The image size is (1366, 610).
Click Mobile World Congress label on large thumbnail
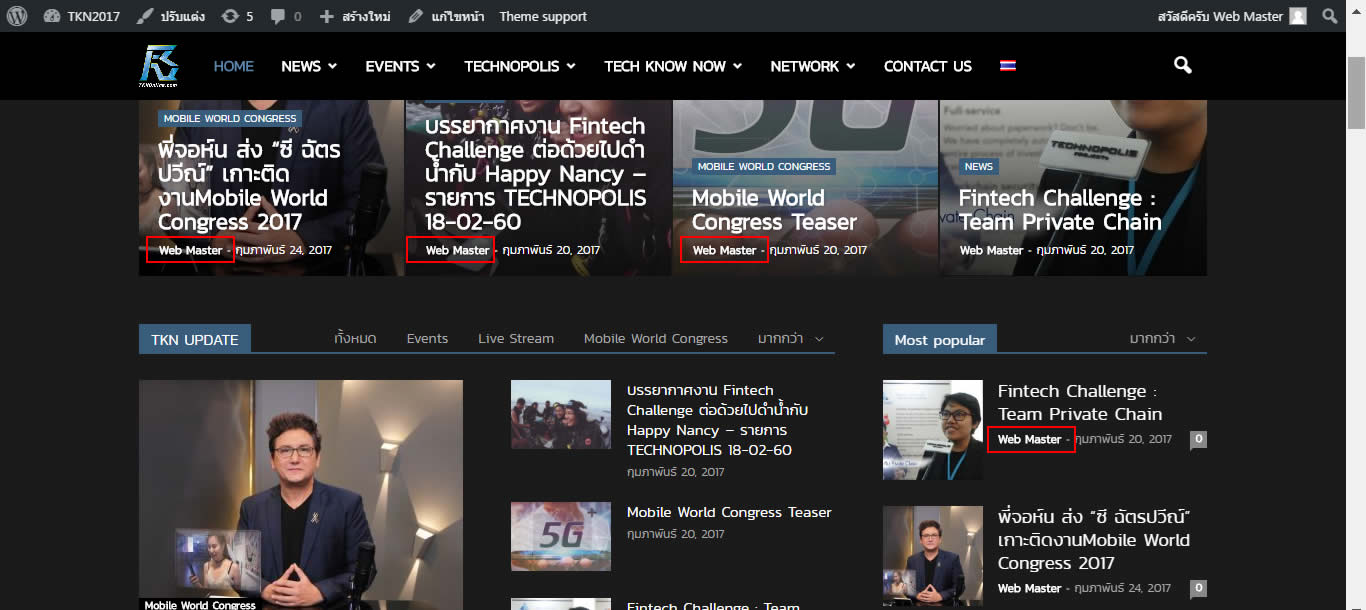click(200, 604)
